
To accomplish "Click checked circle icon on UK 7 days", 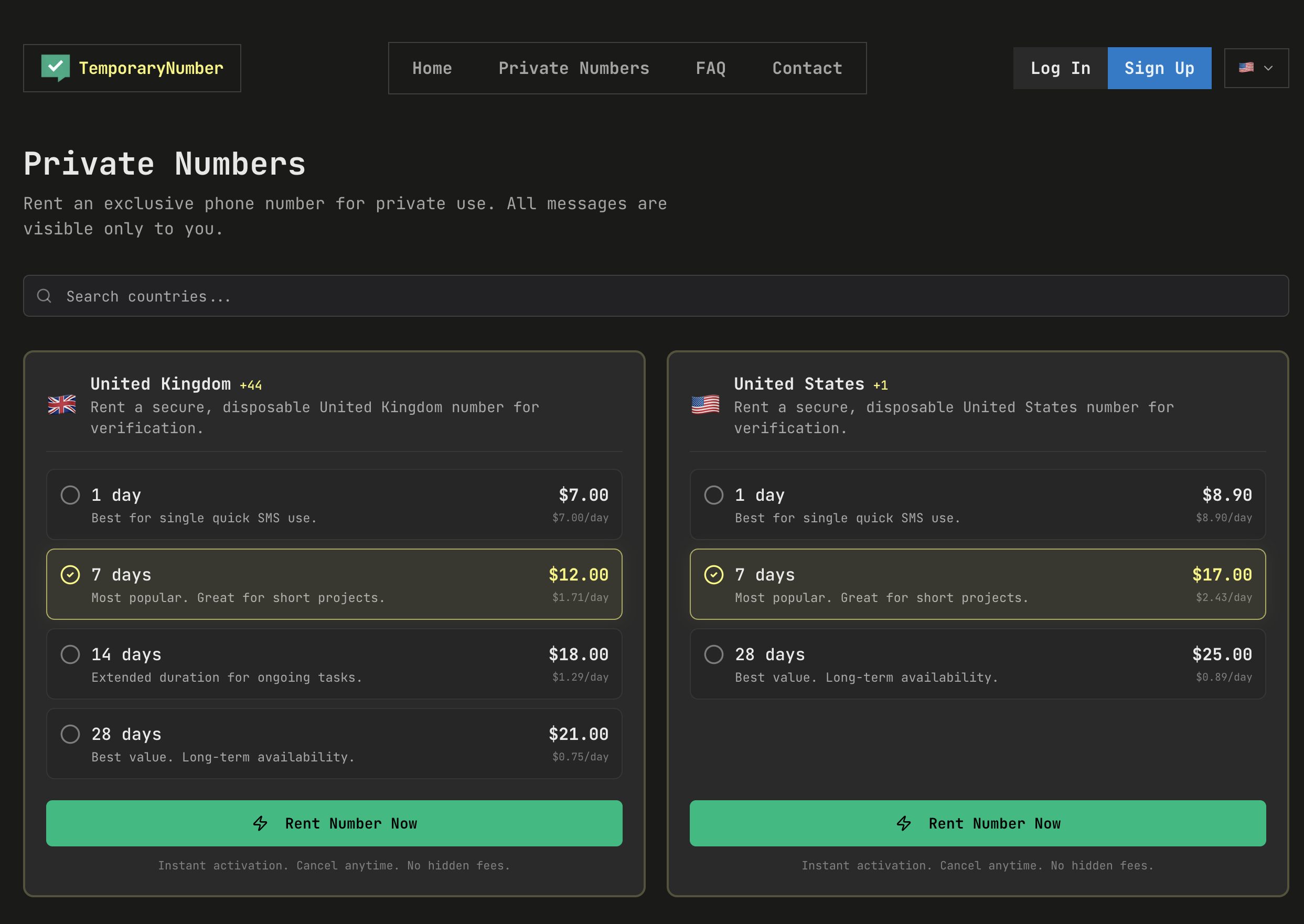I will point(70,575).
